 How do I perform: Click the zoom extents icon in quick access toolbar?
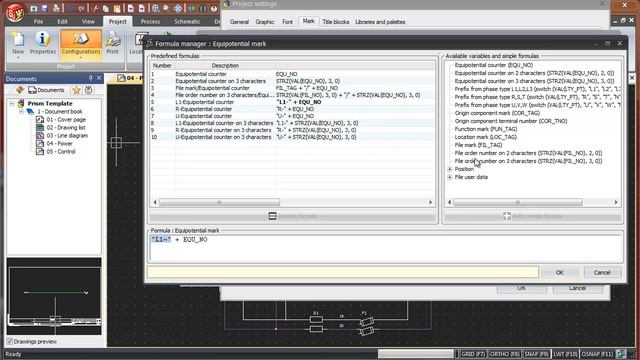[155, 8]
